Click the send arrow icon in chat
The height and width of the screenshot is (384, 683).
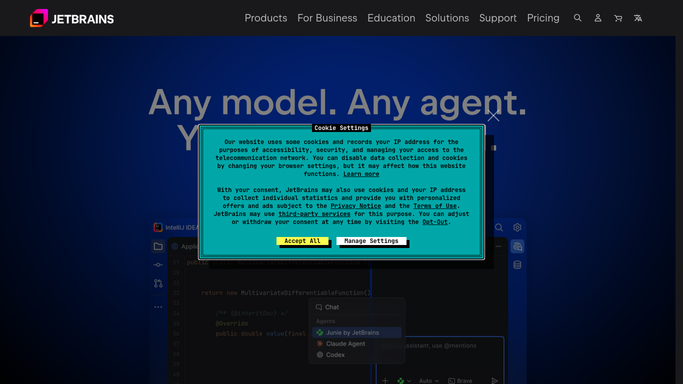click(494, 381)
